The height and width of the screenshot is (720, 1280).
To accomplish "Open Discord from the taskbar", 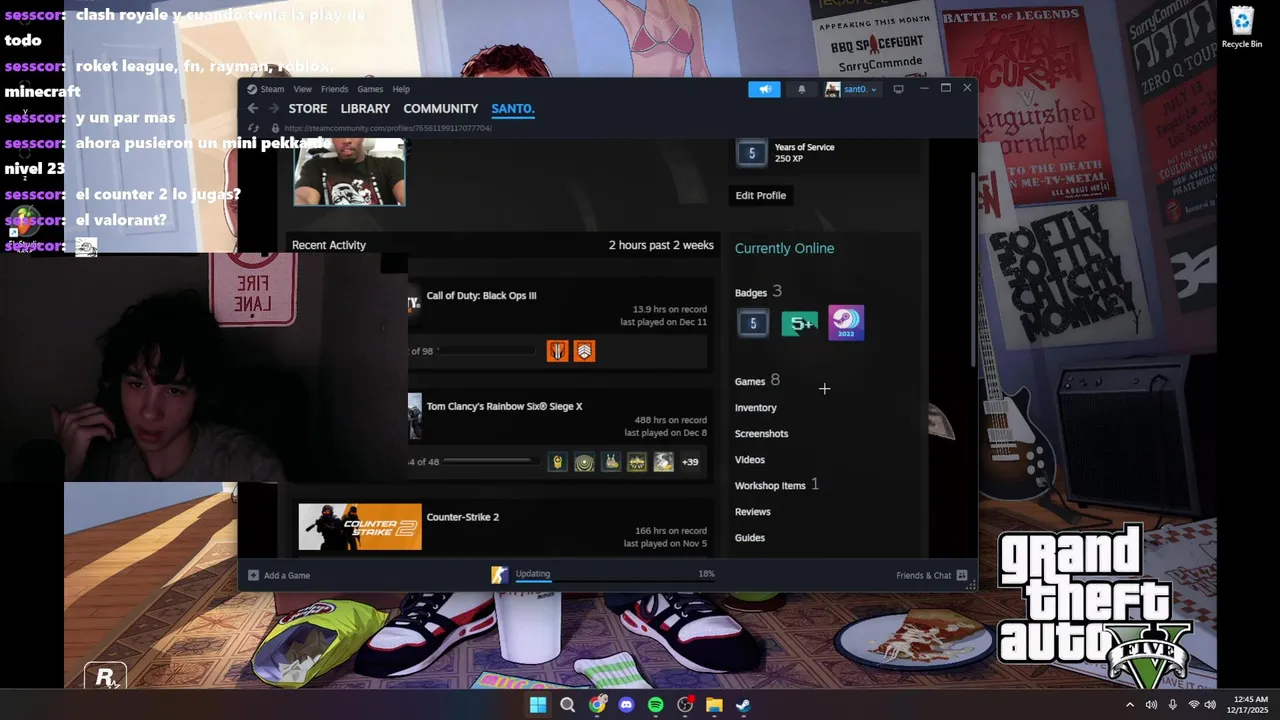I will coord(626,705).
